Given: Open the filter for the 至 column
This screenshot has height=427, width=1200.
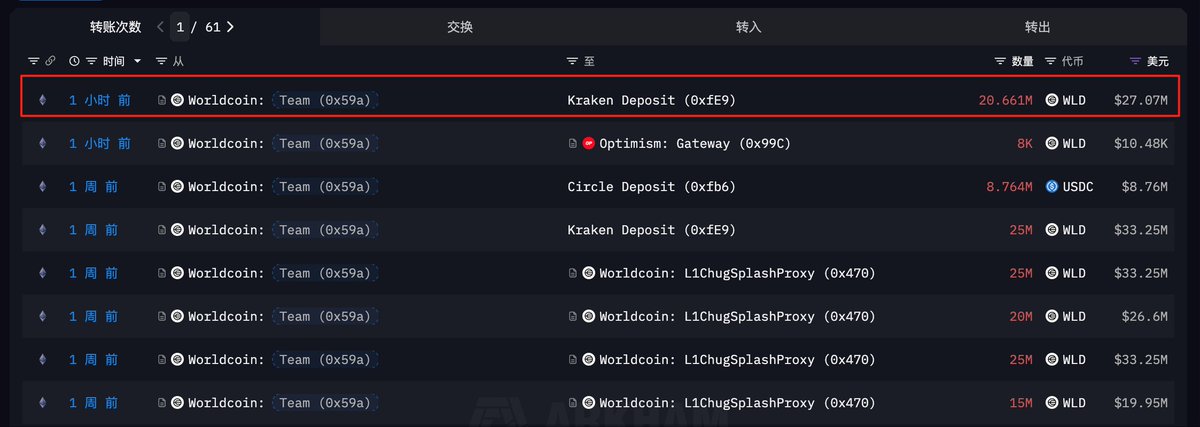Looking at the screenshot, I should 573,62.
